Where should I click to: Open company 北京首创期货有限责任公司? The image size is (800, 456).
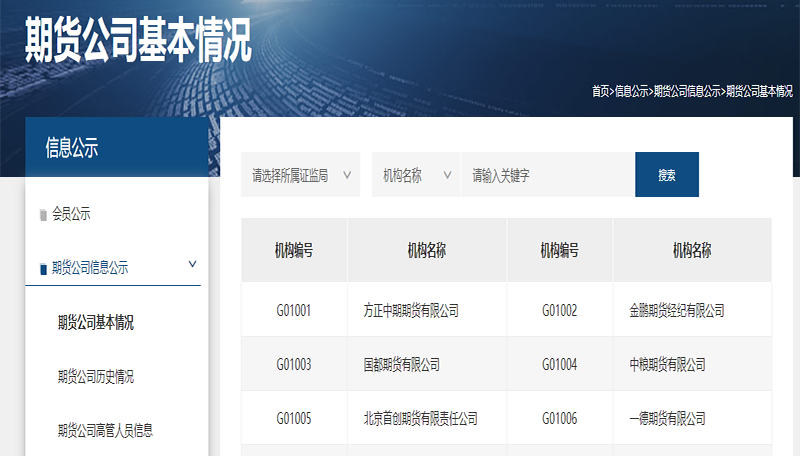[420, 419]
